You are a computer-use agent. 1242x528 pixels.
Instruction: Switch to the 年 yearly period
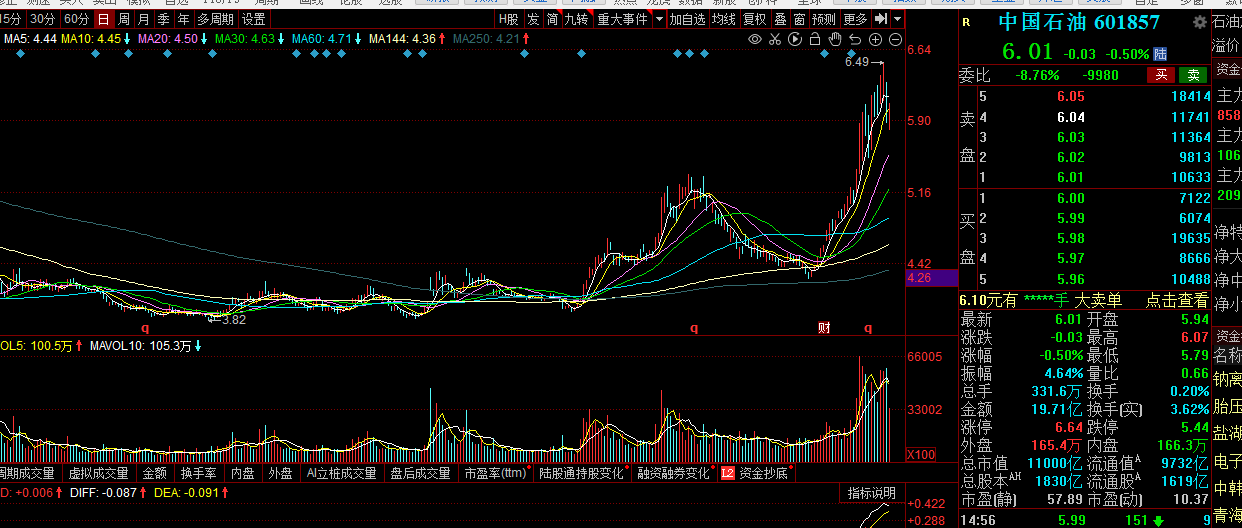coord(183,19)
